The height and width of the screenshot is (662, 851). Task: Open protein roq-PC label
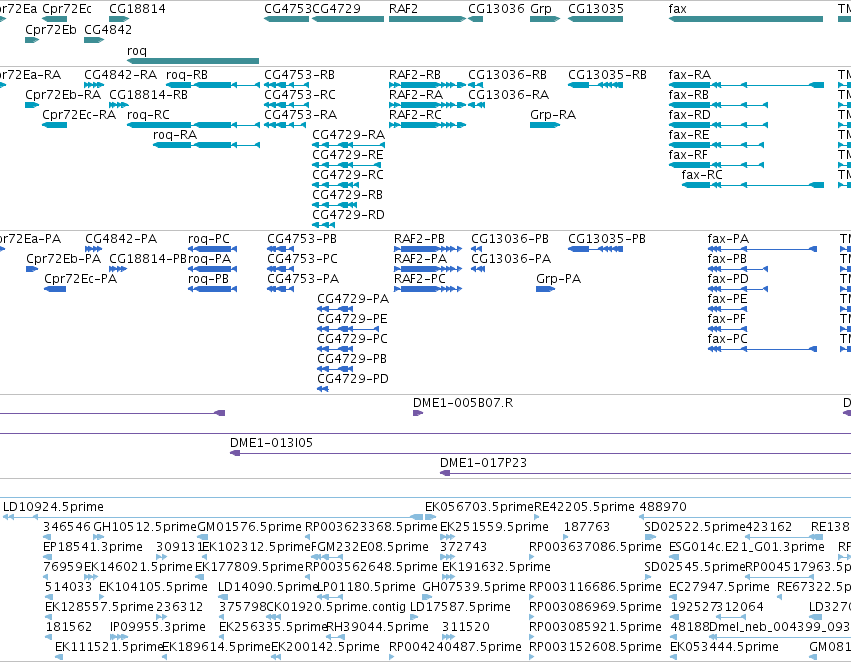(x=209, y=239)
